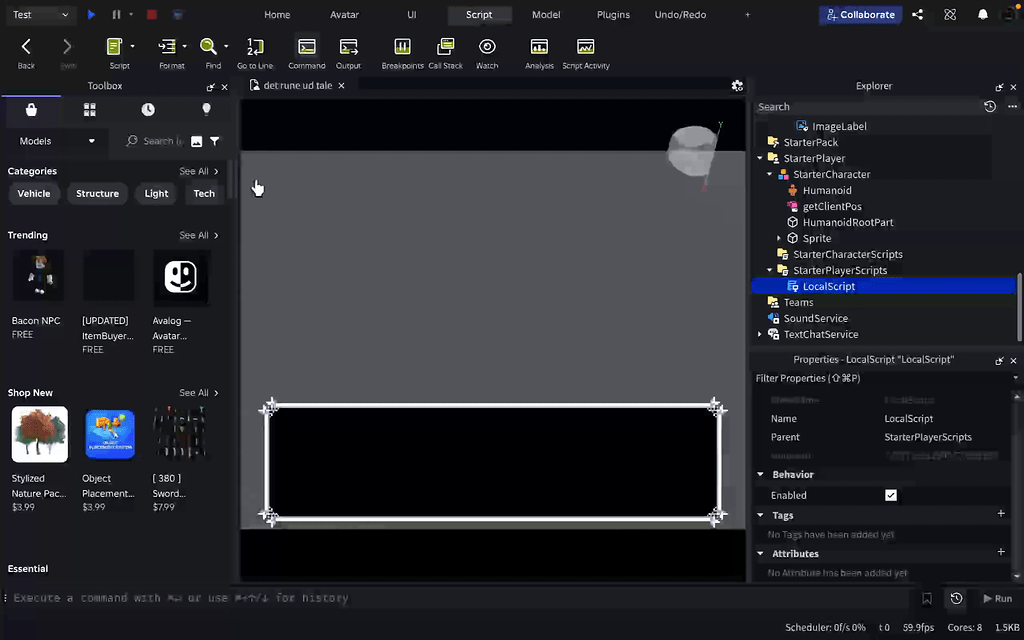The height and width of the screenshot is (640, 1024).
Task: Collapse the Behavior properties section
Action: (x=760, y=475)
